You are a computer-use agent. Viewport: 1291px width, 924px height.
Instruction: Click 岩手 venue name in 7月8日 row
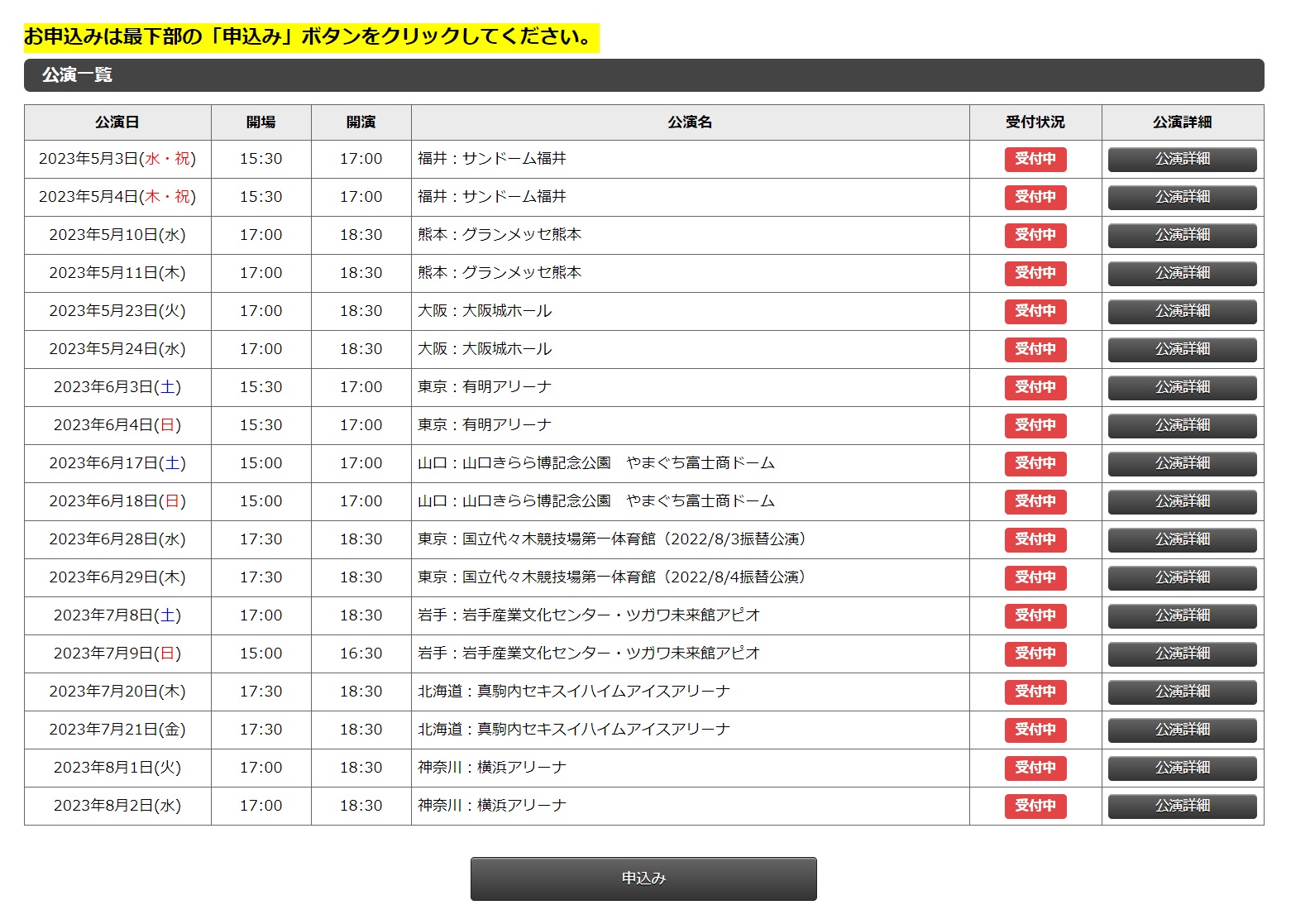pos(589,615)
